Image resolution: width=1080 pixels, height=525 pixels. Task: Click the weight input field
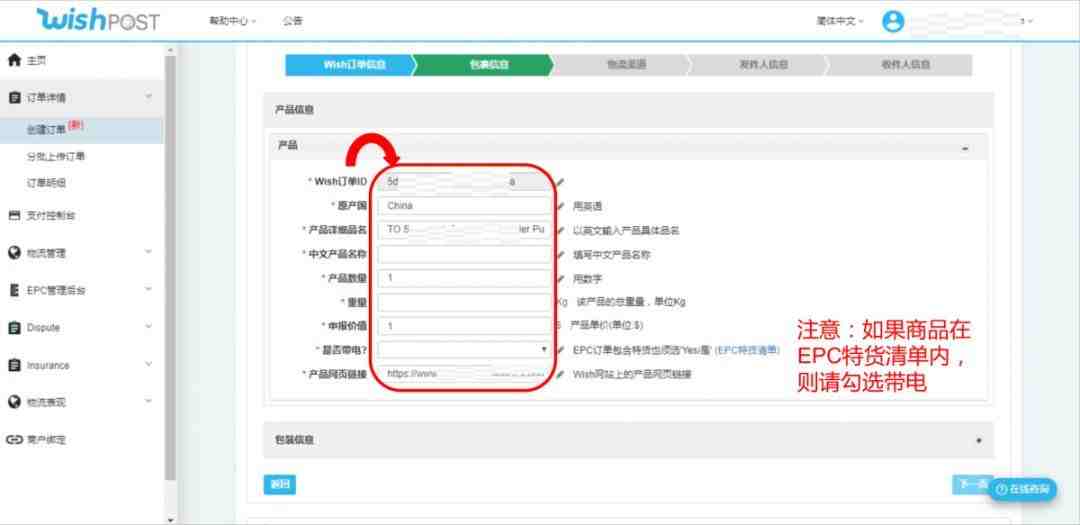coord(464,302)
